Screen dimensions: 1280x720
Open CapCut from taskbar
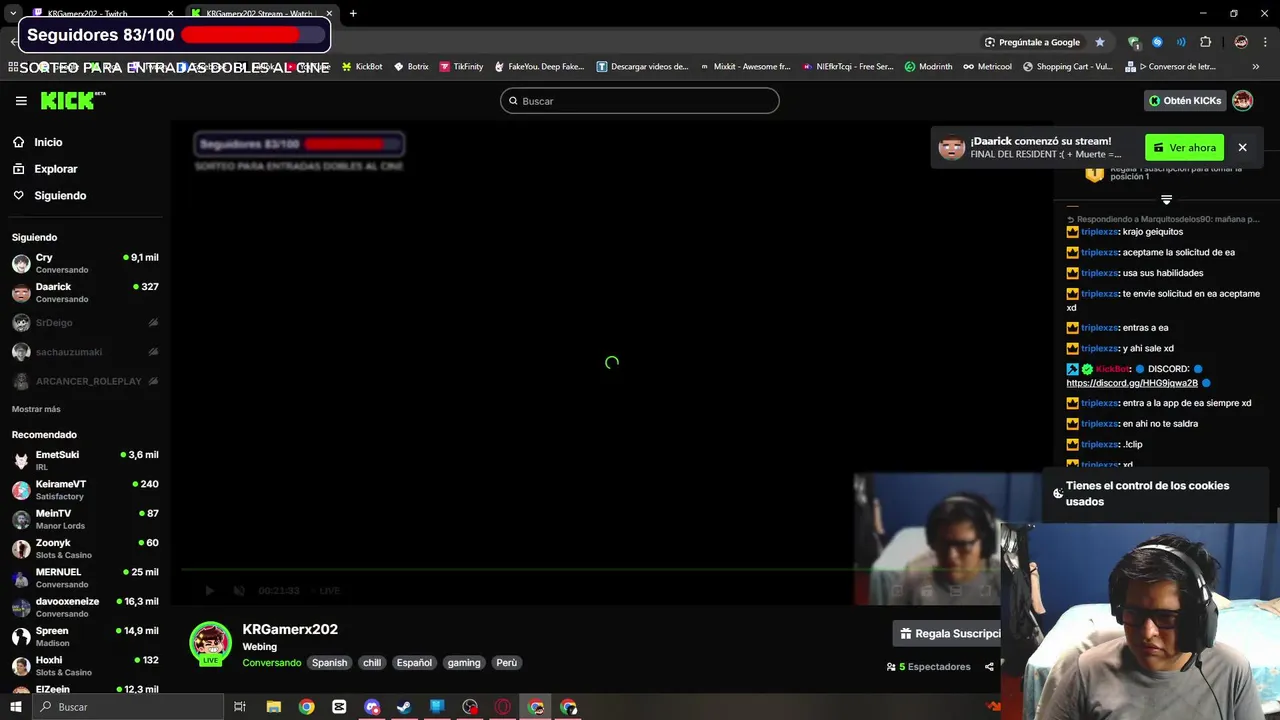tap(339, 707)
